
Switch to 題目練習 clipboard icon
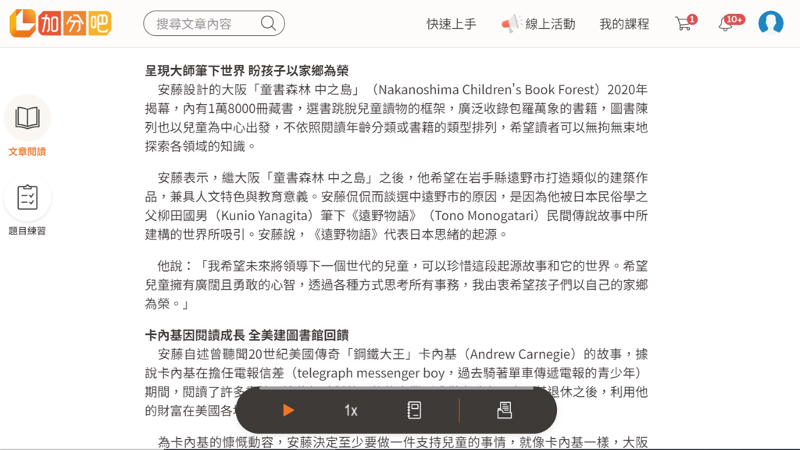pyautogui.click(x=27, y=197)
